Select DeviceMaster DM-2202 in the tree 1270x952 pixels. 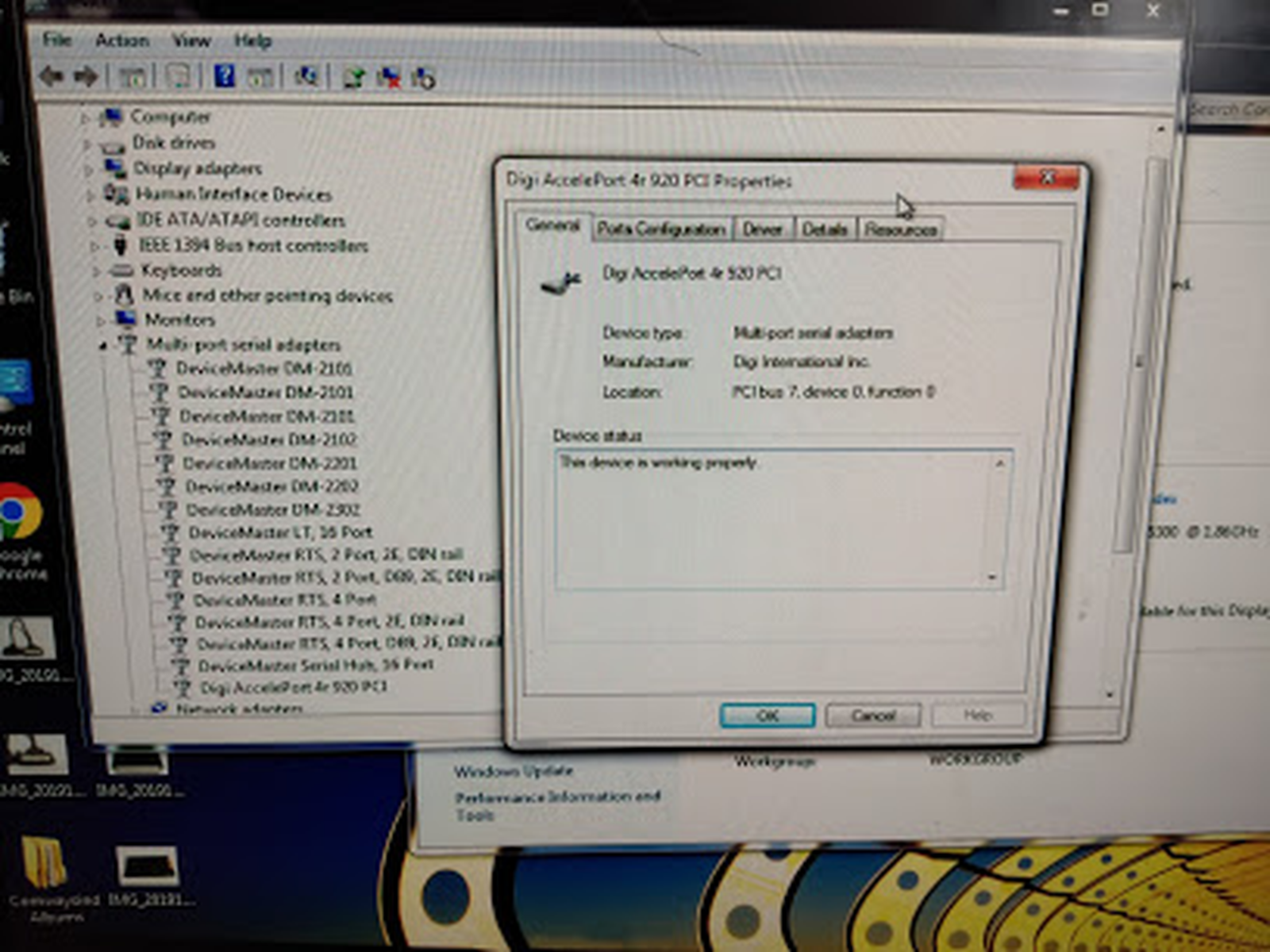pos(272,486)
